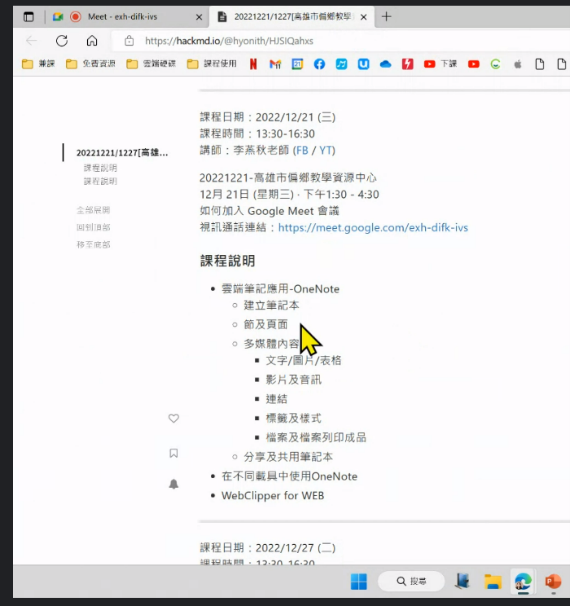Open the blue music note bookmark
The image size is (570, 606).
[x=341, y=64]
